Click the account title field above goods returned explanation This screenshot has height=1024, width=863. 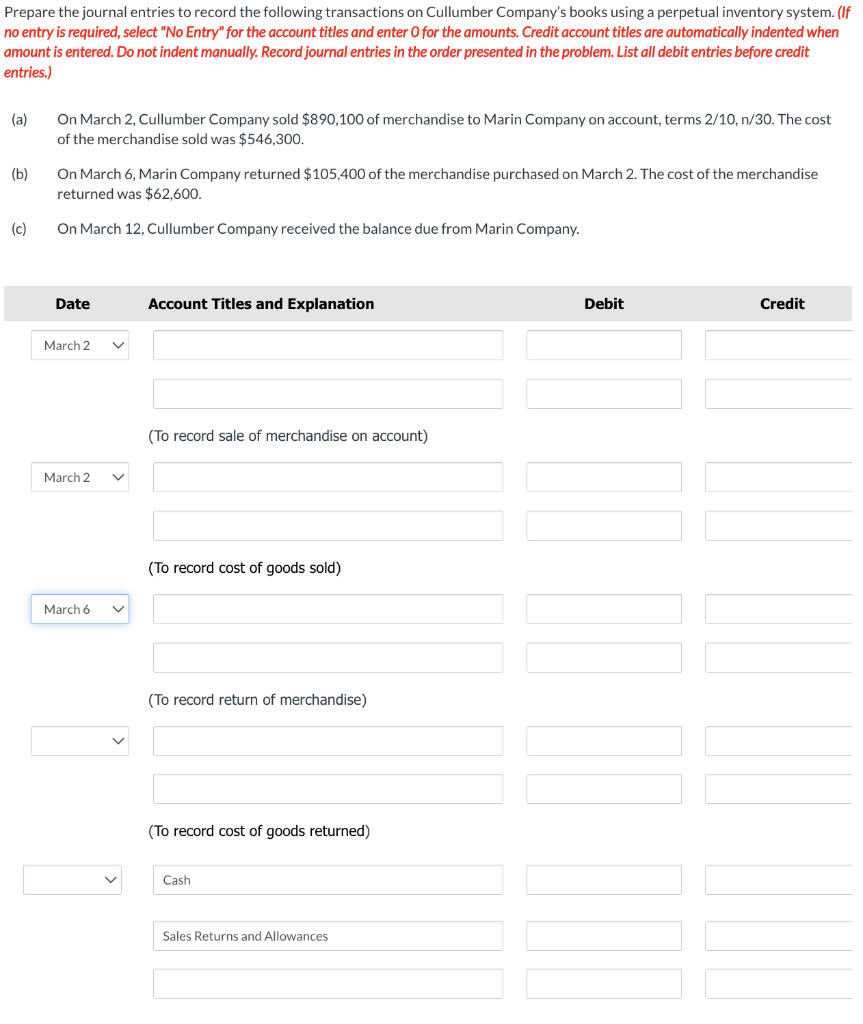pos(327,741)
